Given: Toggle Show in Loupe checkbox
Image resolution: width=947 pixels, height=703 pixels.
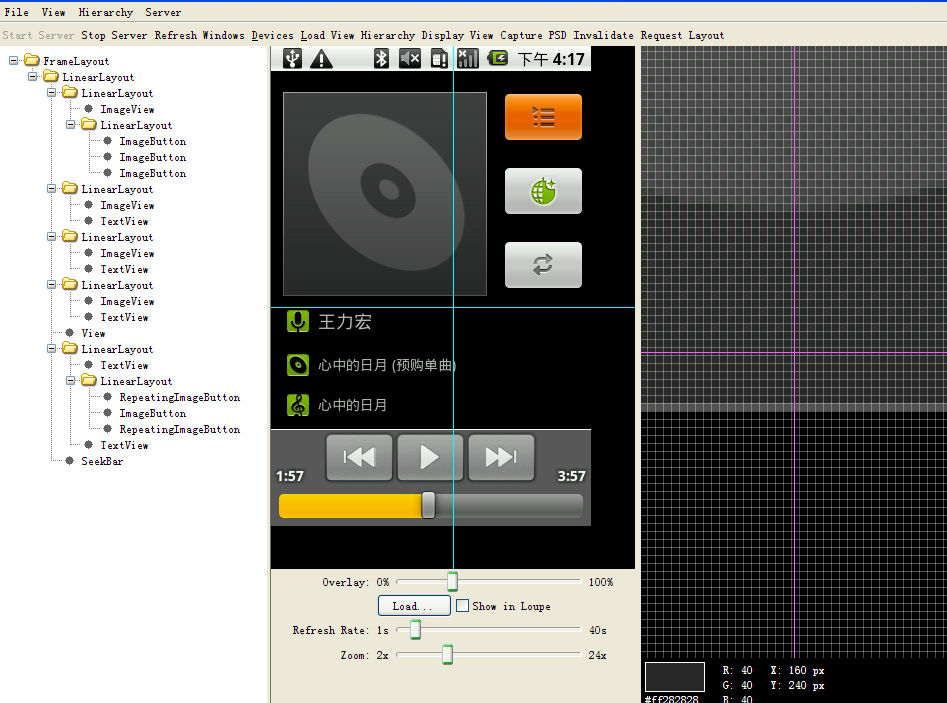Looking at the screenshot, I should [462, 606].
